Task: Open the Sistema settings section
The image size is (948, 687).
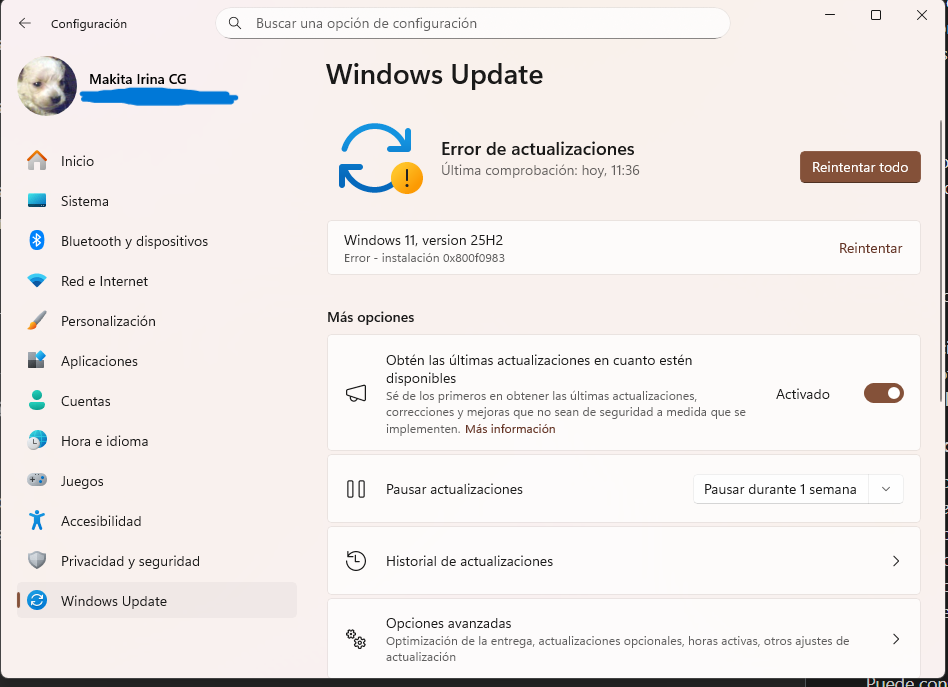Action: tap(157, 201)
